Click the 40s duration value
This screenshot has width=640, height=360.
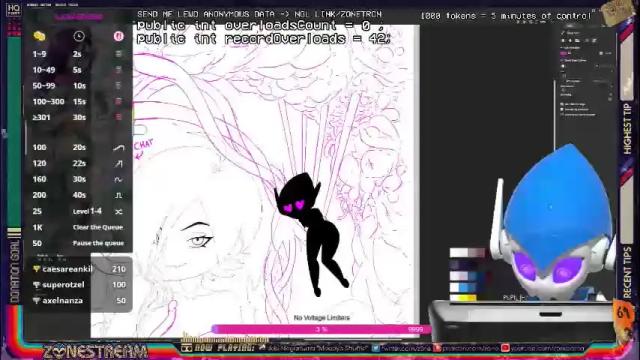click(x=79, y=195)
